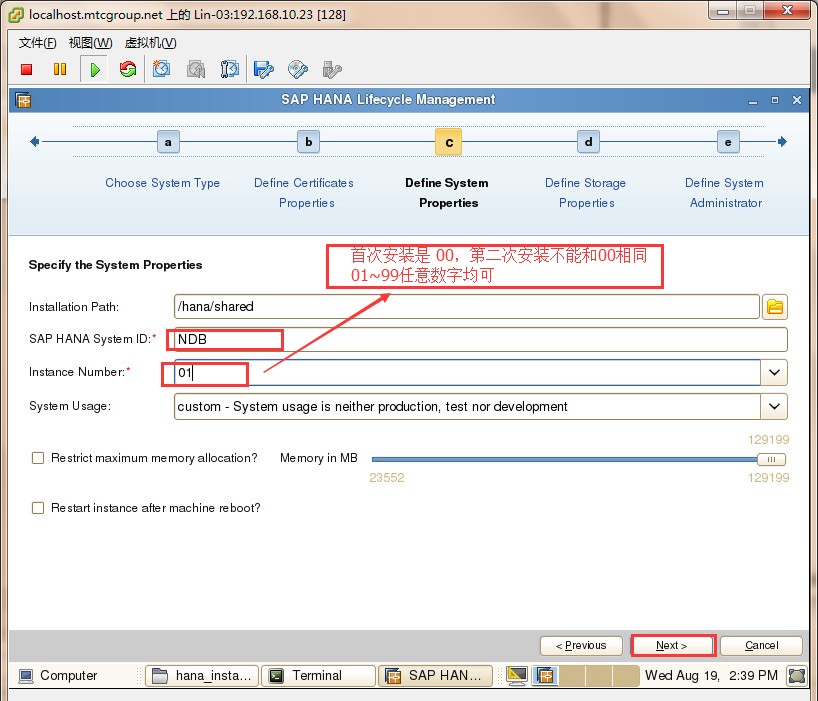Open the 视图(W) menu
This screenshot has height=701, width=818.
click(x=90, y=43)
